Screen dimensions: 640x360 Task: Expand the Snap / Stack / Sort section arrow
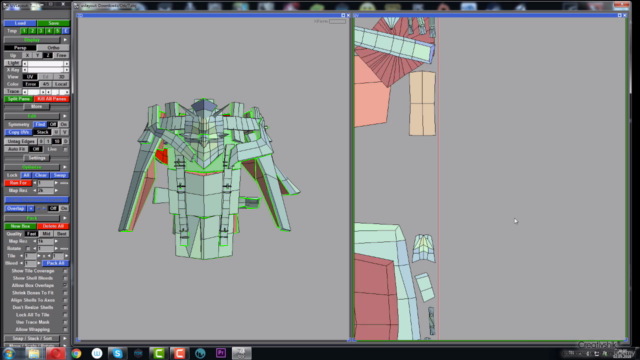[65, 338]
